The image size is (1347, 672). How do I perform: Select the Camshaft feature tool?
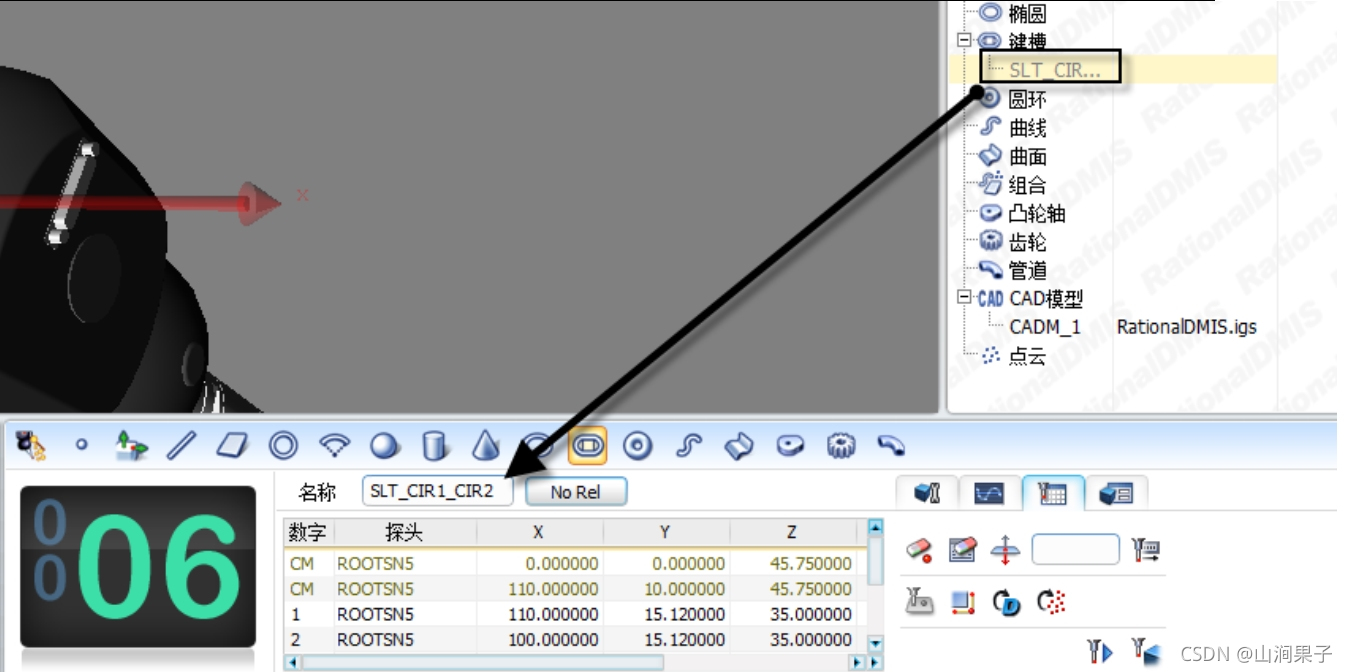tap(790, 446)
